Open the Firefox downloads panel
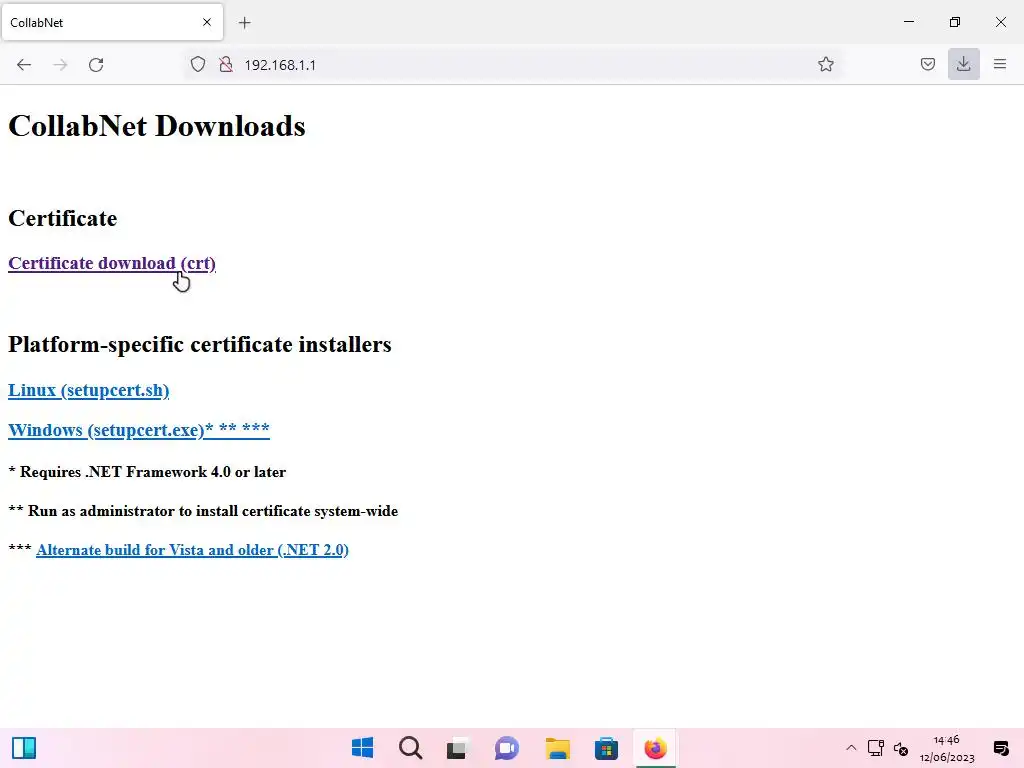Image resolution: width=1024 pixels, height=768 pixels. click(x=963, y=64)
